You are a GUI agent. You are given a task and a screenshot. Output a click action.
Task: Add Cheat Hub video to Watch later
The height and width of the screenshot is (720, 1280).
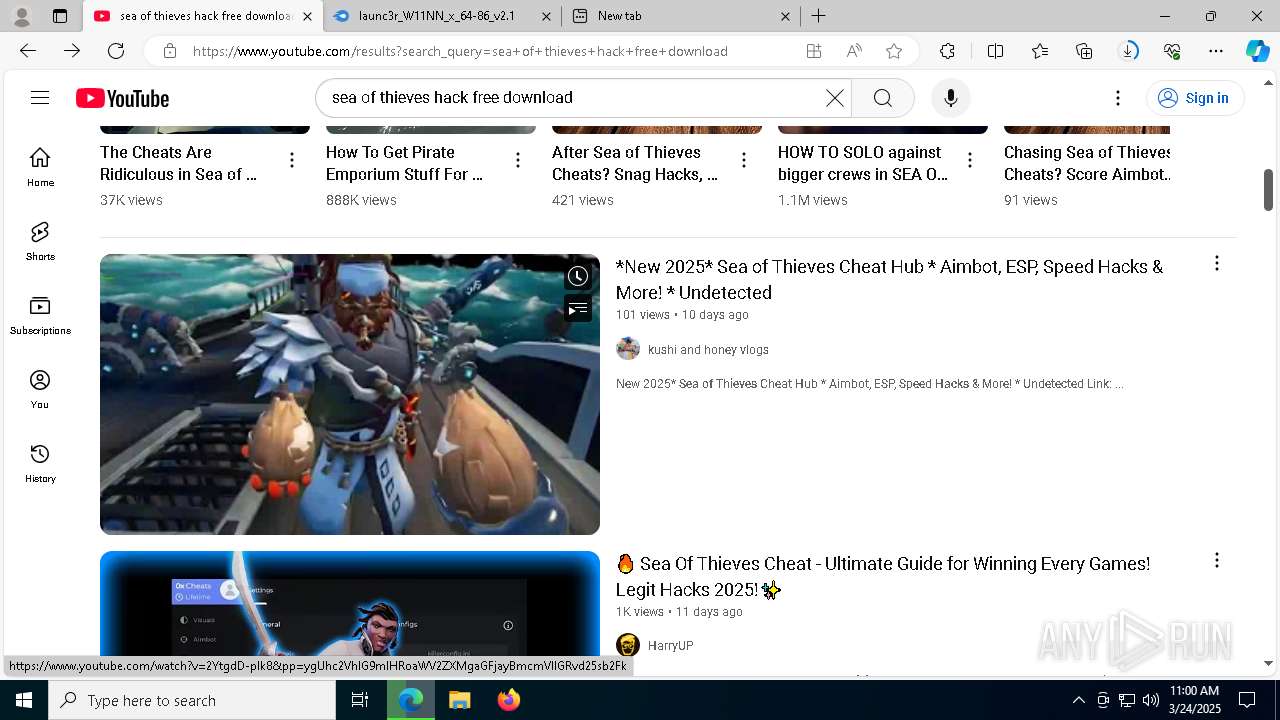(578, 276)
